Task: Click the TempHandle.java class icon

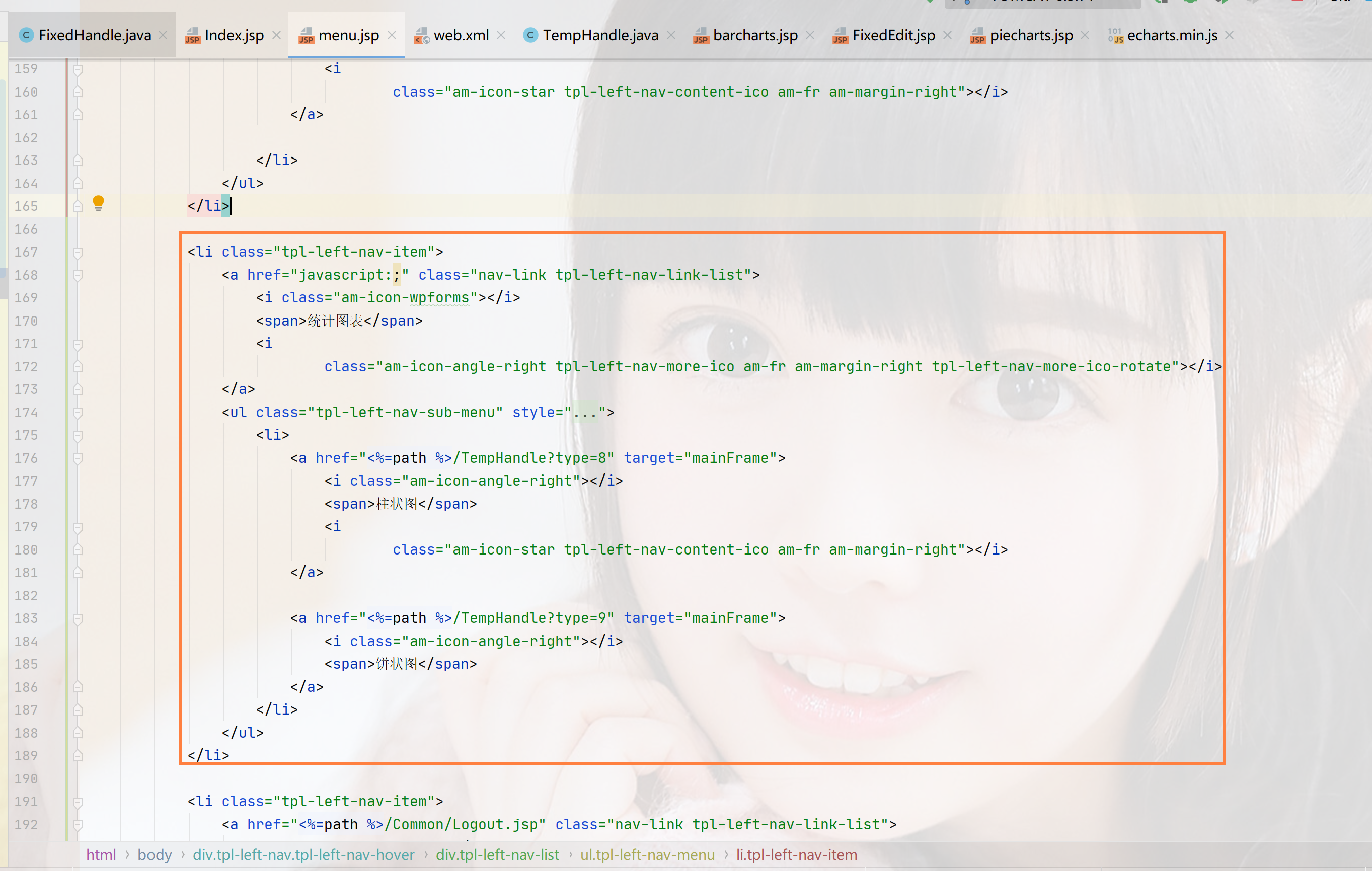Action: click(x=530, y=35)
